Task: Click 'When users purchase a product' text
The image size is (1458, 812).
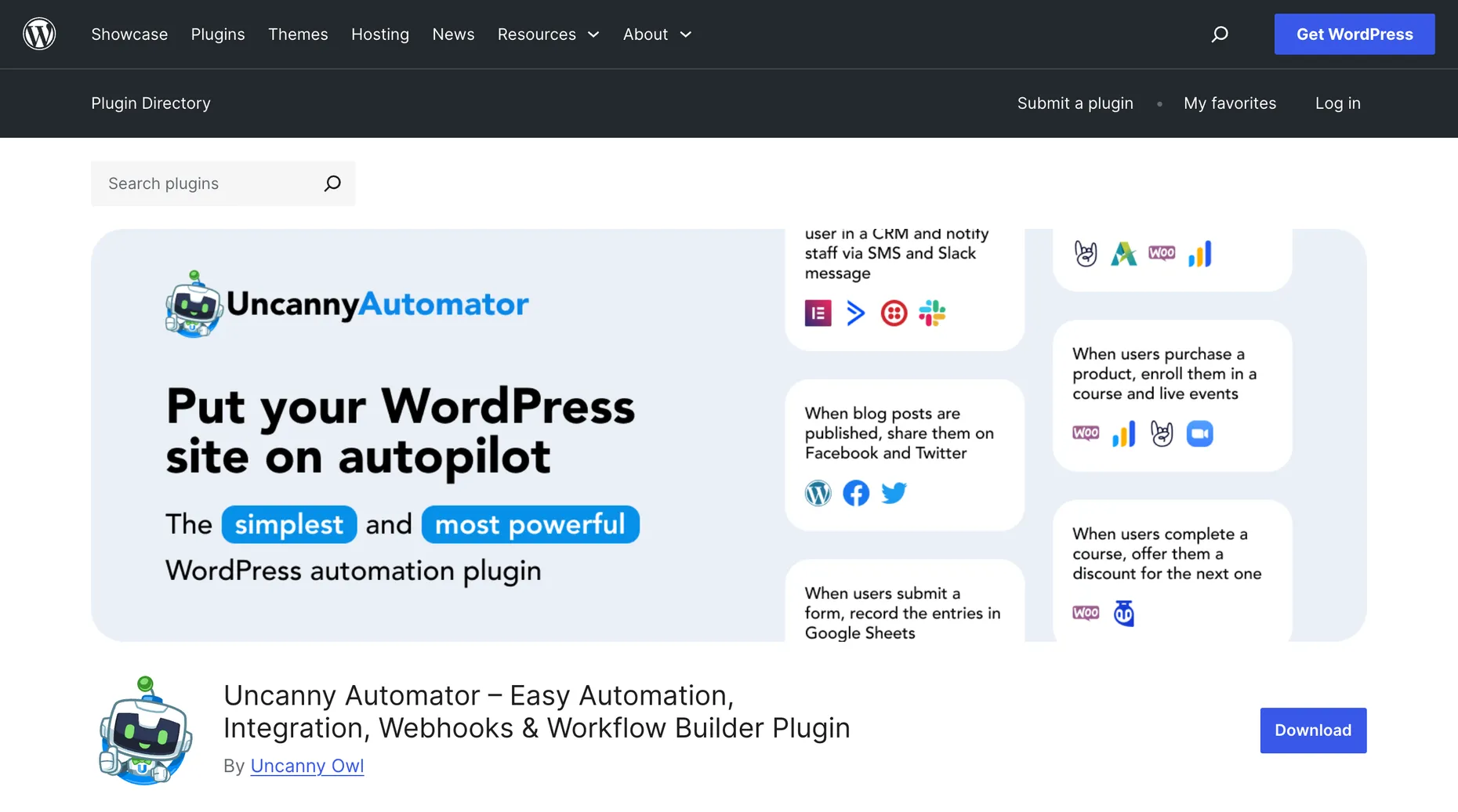Action: coord(1165,374)
